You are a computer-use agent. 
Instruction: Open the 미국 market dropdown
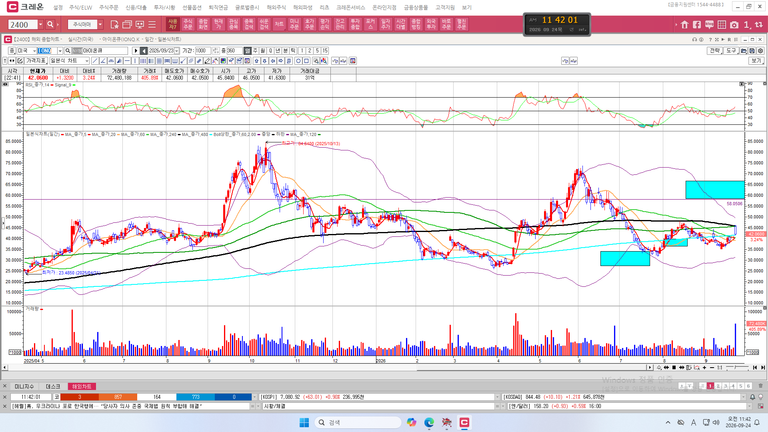[x=34, y=50]
